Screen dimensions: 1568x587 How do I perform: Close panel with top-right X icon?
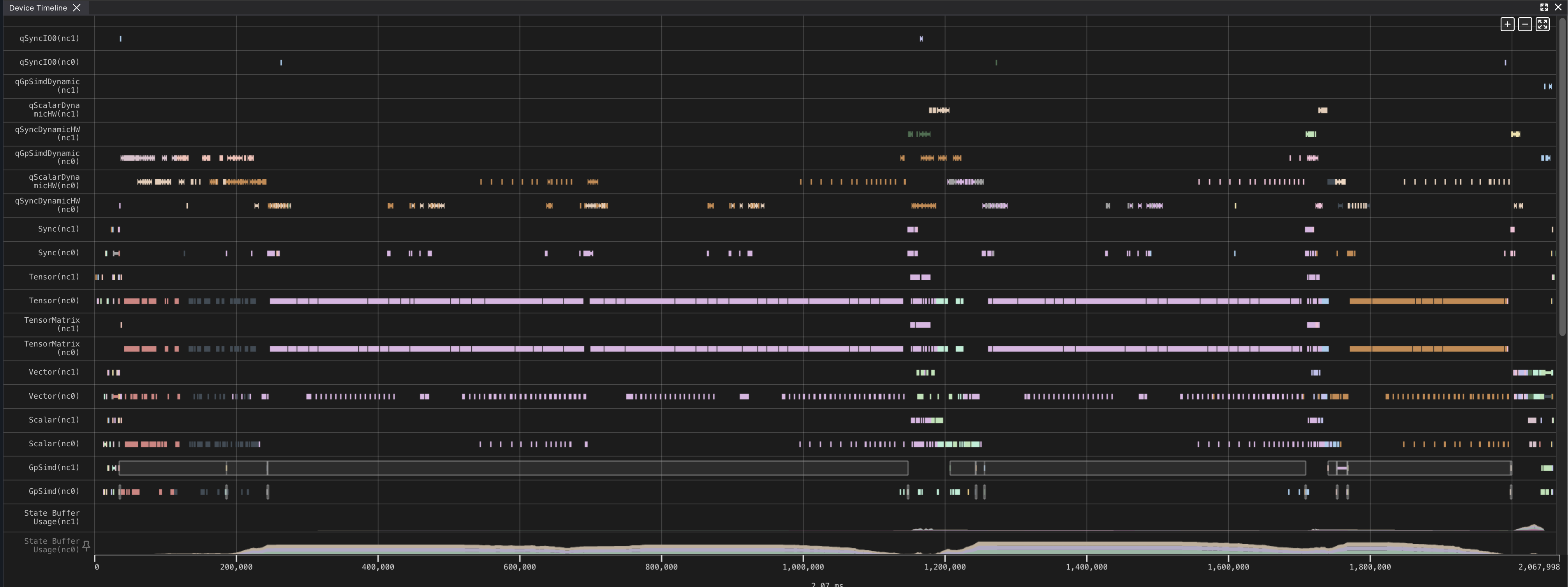pos(1558,7)
